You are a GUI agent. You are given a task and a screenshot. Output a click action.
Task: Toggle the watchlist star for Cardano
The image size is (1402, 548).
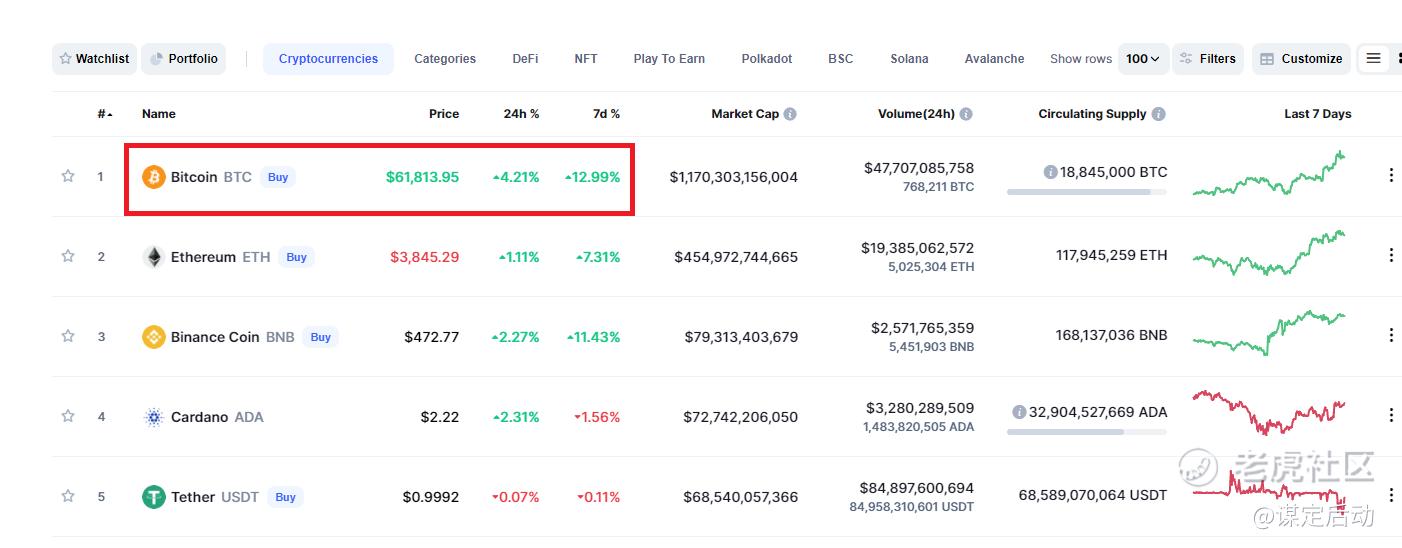tap(68, 416)
